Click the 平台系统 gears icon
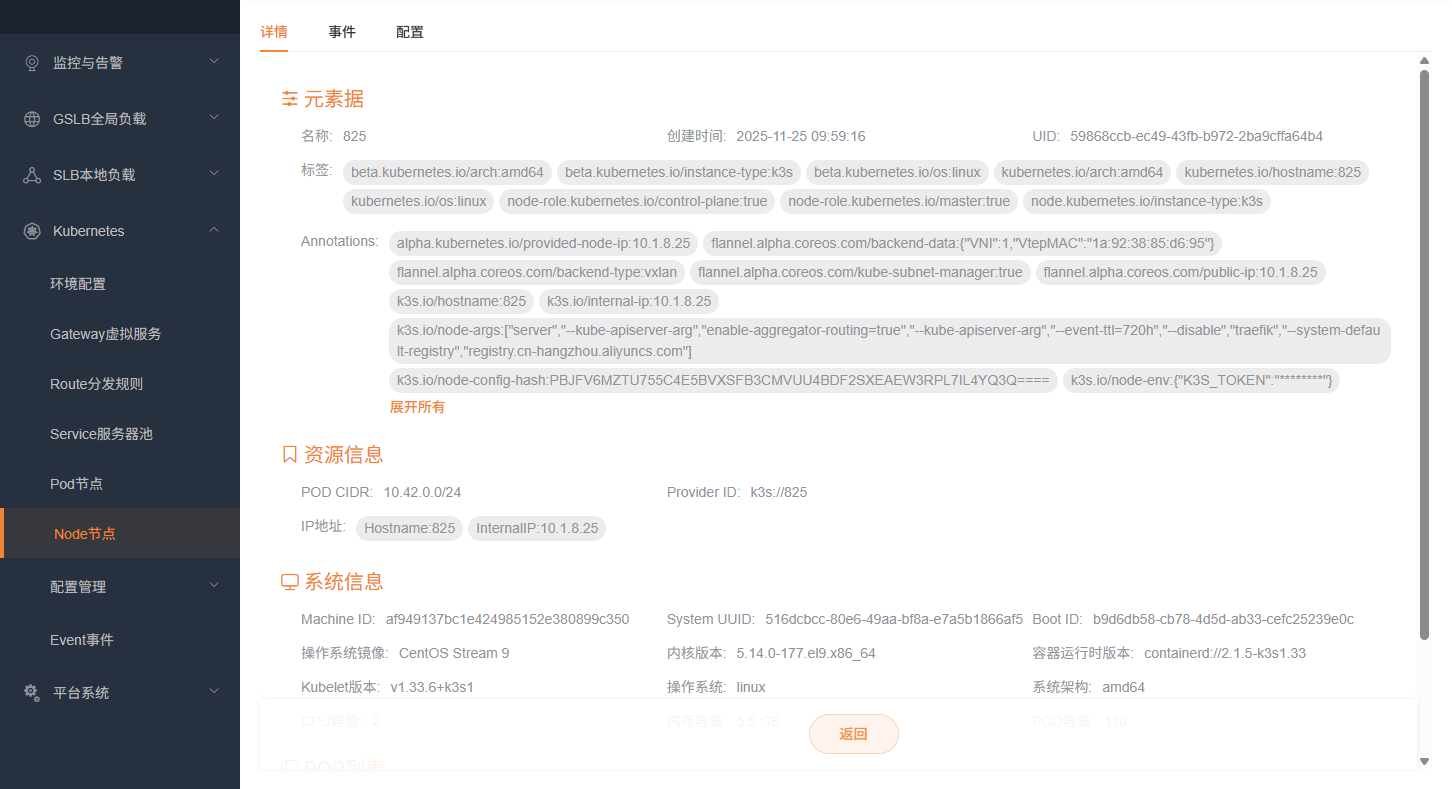Screen dimensions: 1452x789 click(x=32, y=693)
